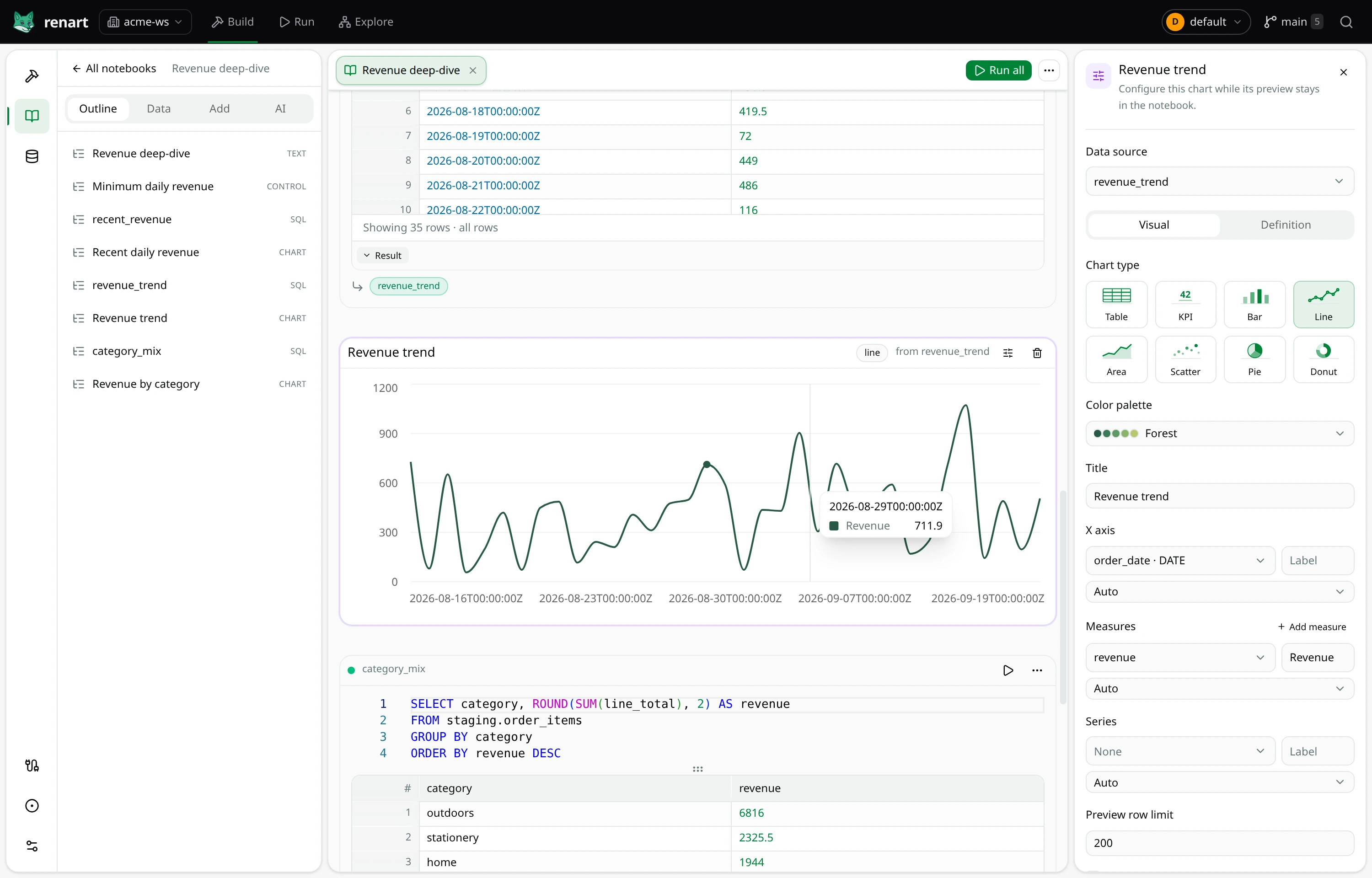The image size is (1372, 878).
Task: Select Revenue by category outline item
Action: pos(189,384)
